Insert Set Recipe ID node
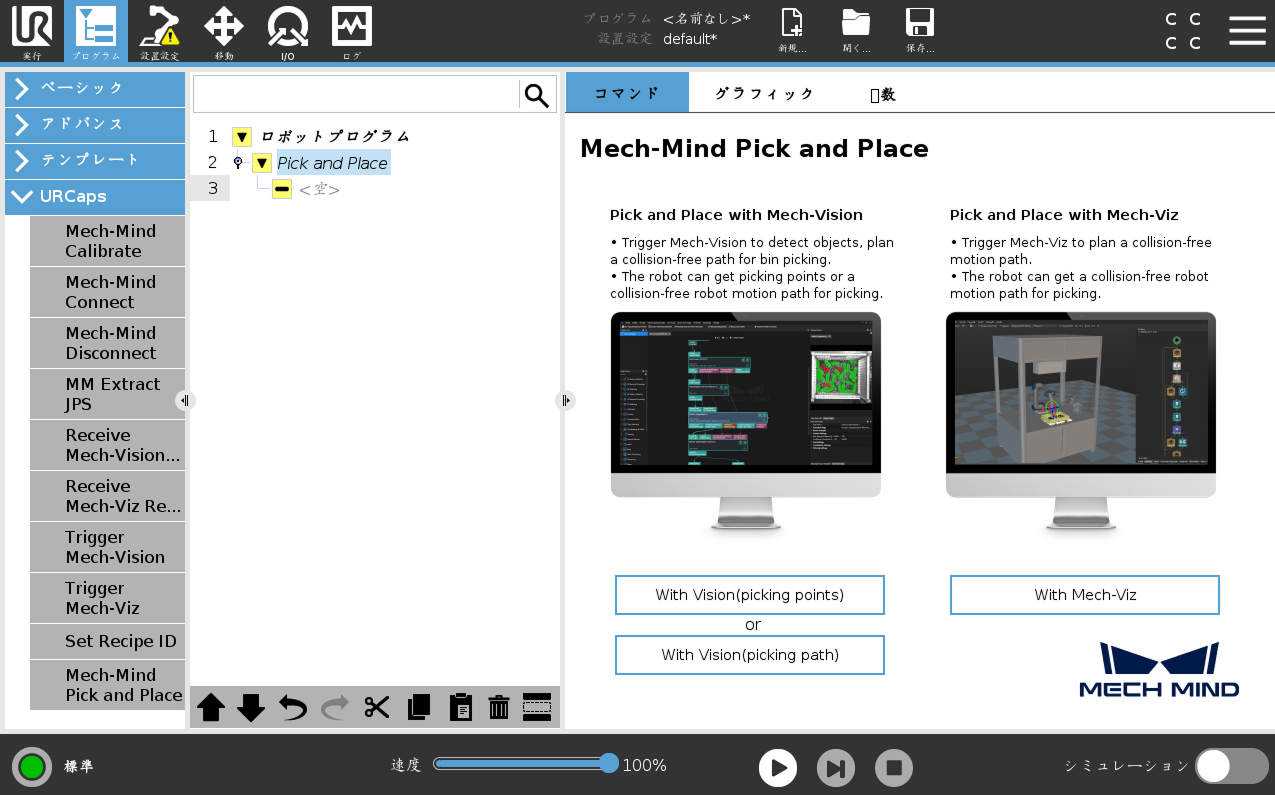Viewport: 1275px width, 795px height. (107, 642)
